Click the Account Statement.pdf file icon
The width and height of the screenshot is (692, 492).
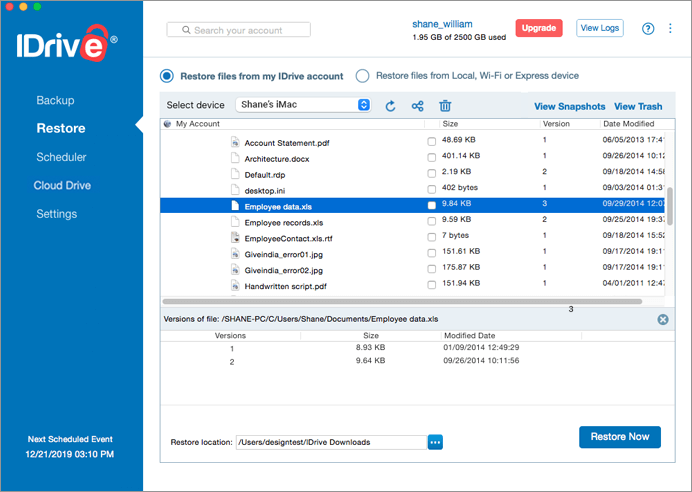coord(235,142)
